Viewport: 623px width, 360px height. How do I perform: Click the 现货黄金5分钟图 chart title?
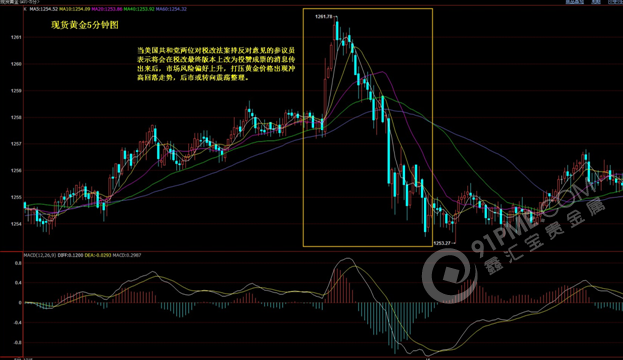pos(85,25)
